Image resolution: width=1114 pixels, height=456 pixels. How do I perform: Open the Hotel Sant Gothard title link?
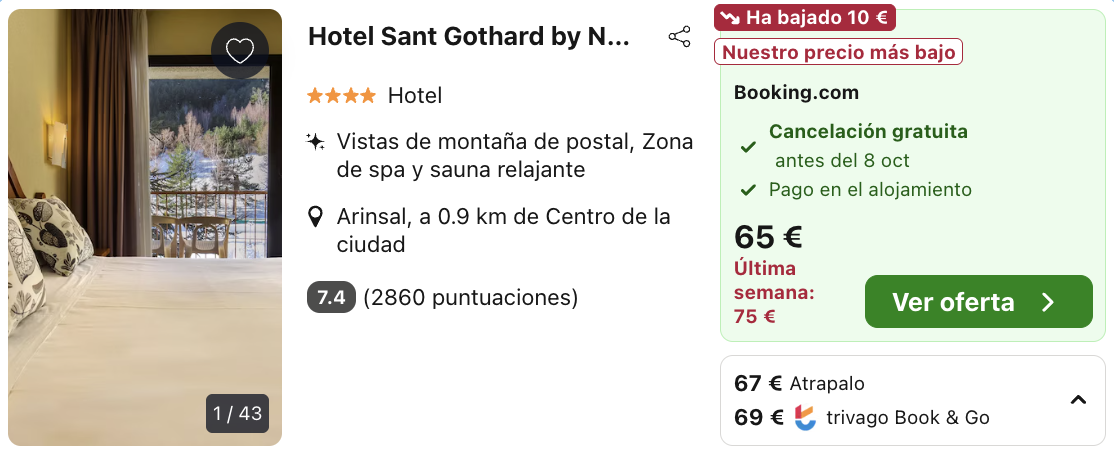(469, 37)
